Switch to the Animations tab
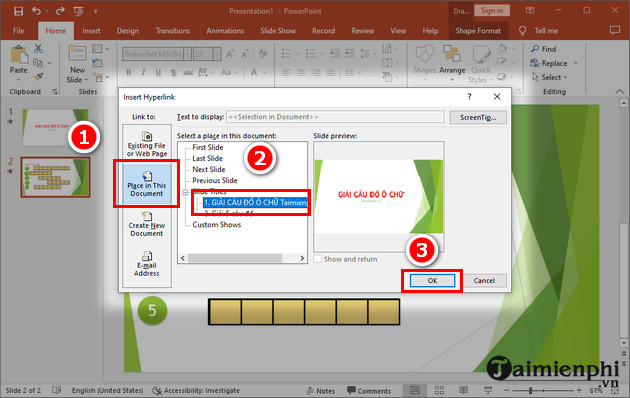Viewport: 630px width, 398px height. pyautogui.click(x=225, y=31)
